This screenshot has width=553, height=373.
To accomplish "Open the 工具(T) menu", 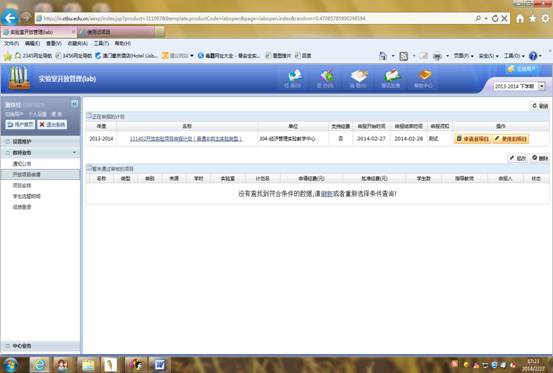I will click(x=101, y=43).
